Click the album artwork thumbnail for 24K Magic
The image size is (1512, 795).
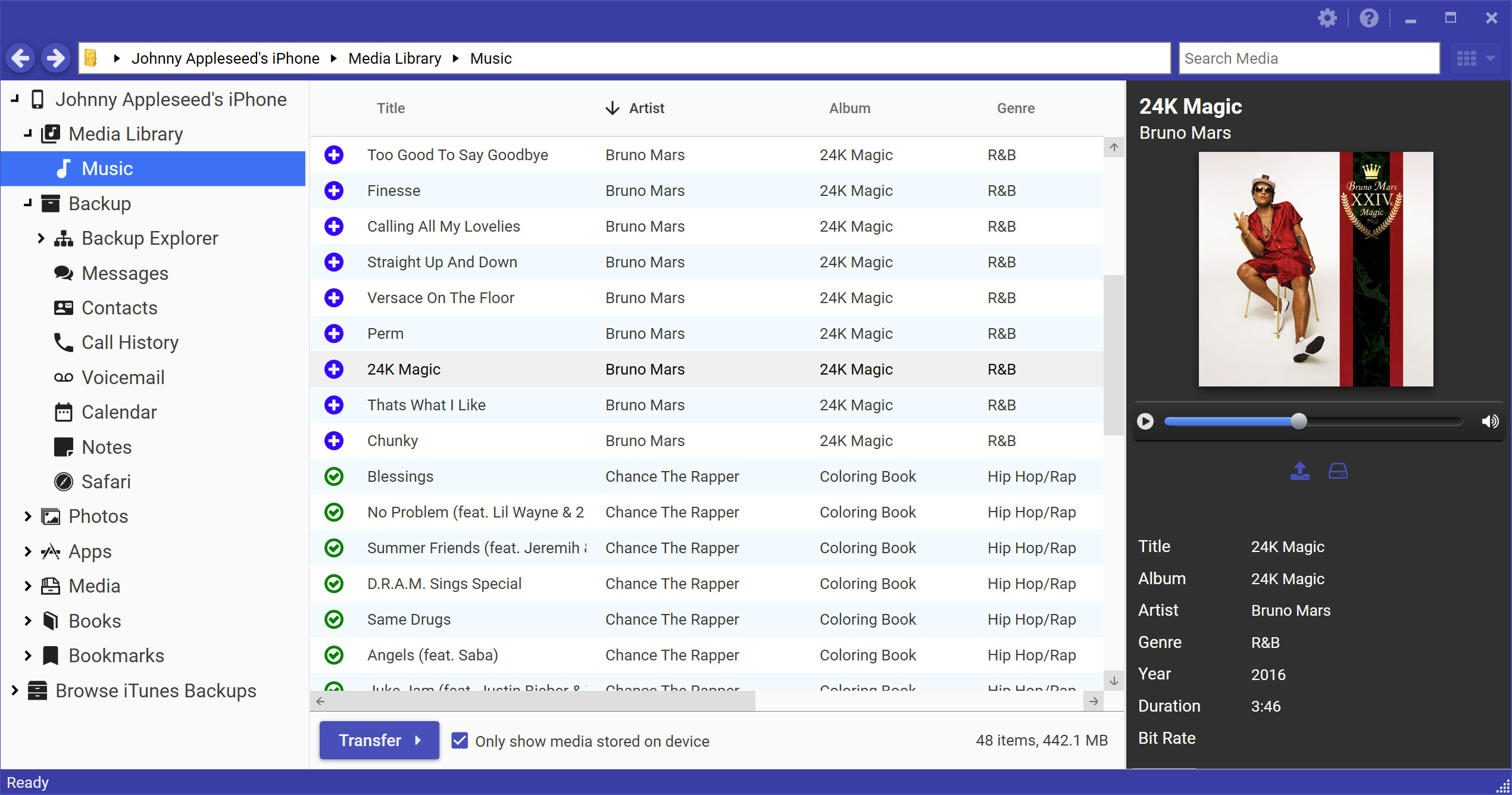[1316, 271]
